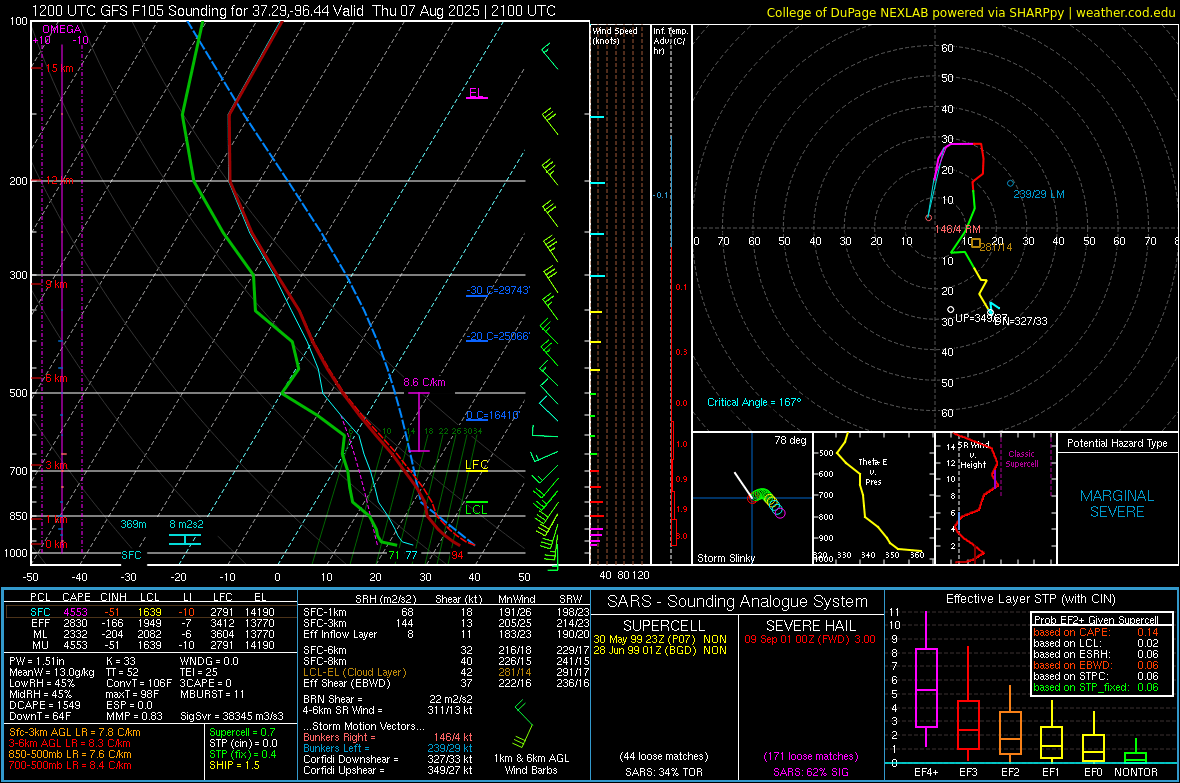Click the 146/4 RM label on hodograph
The height and width of the screenshot is (783, 1180).
tap(957, 229)
